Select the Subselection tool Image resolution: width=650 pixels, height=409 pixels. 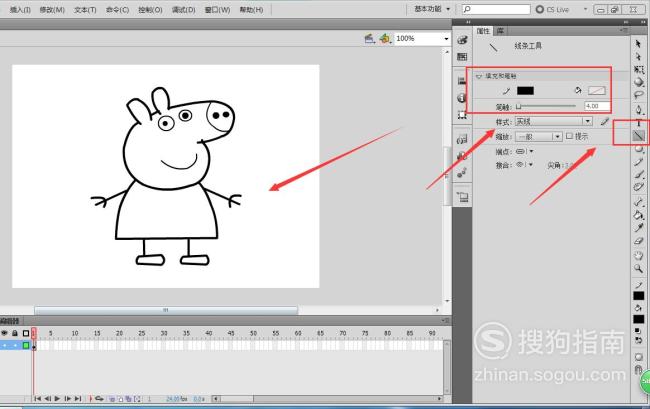tap(638, 57)
